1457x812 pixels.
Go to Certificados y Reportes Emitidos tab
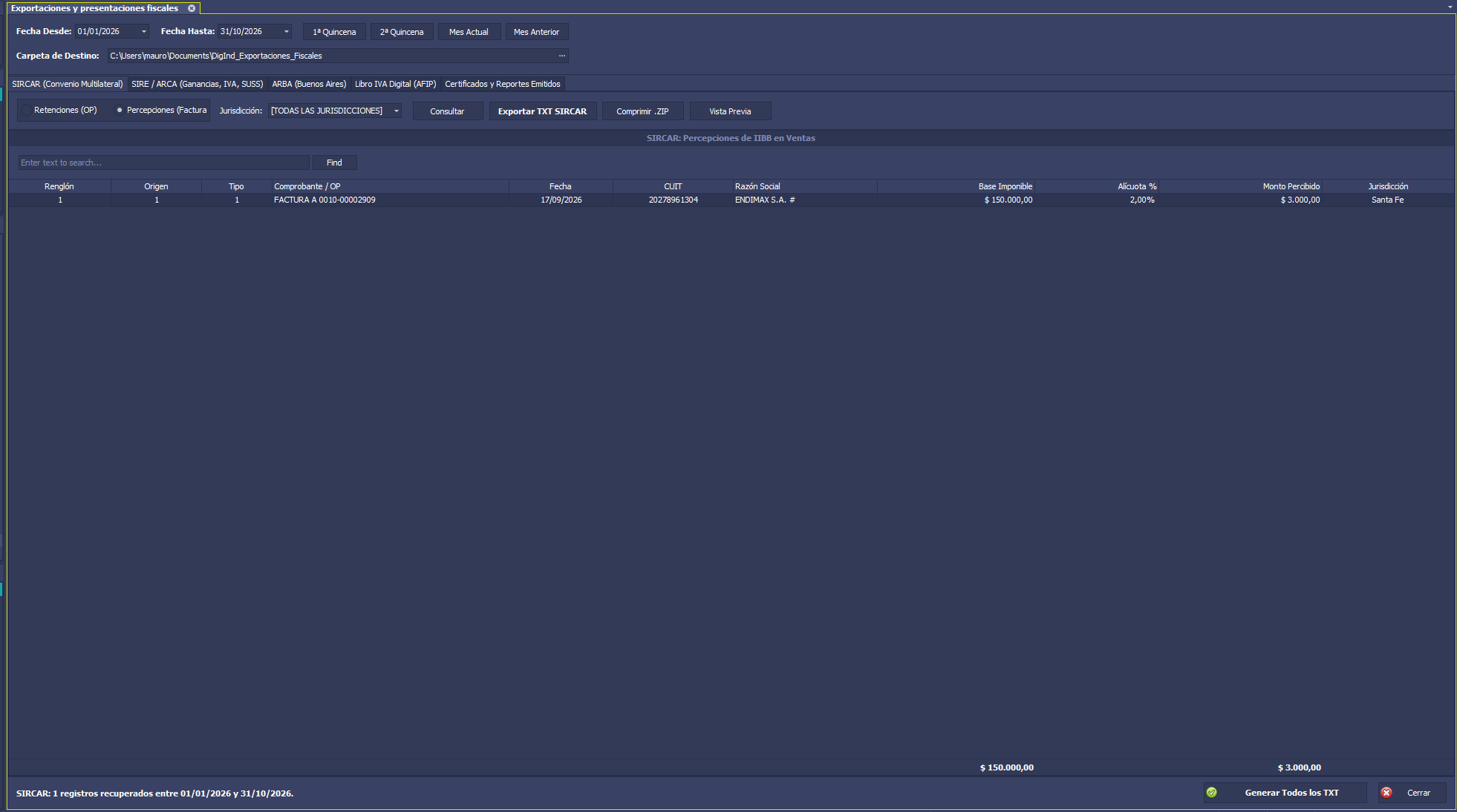pos(503,84)
